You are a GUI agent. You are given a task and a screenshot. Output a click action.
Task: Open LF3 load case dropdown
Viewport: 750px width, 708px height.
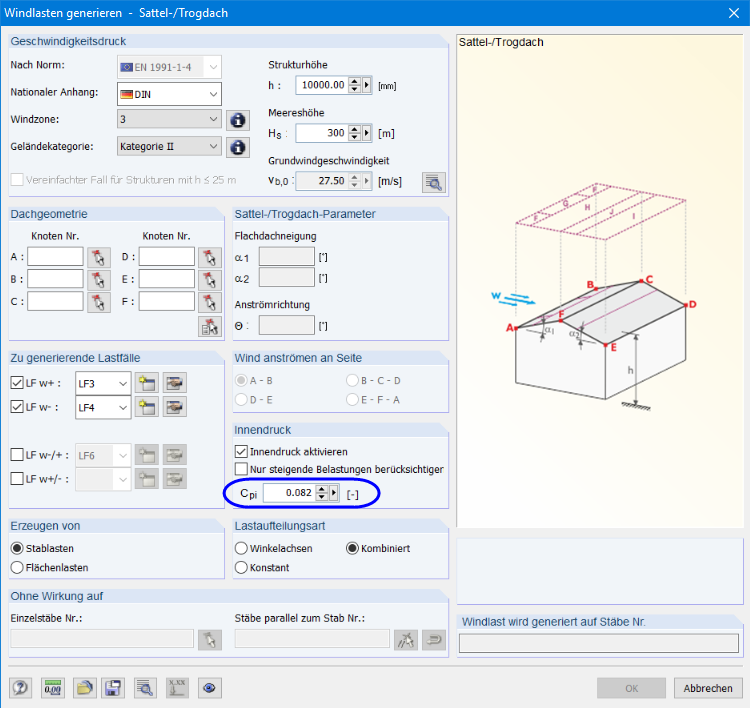[x=103, y=383]
